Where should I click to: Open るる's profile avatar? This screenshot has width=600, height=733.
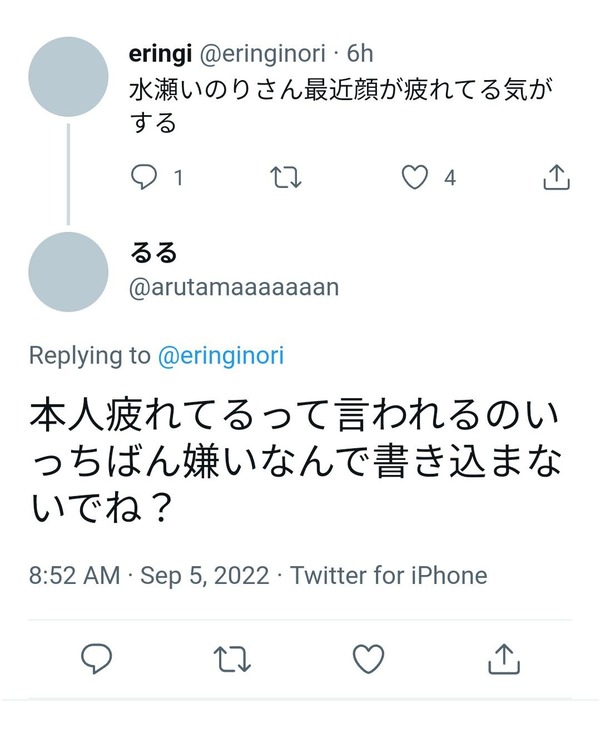68,272
